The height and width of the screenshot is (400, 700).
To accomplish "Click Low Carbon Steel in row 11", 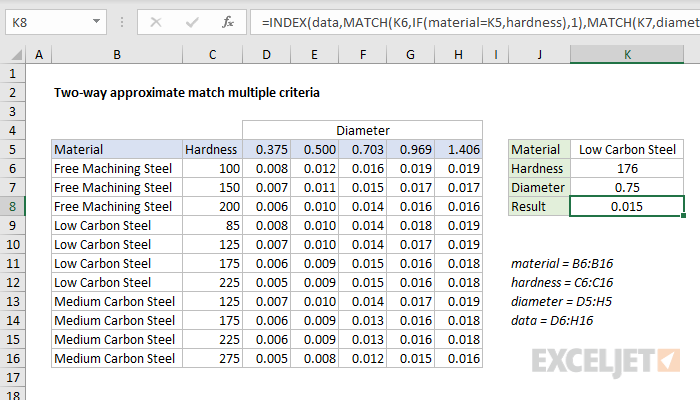I will [x=117, y=263].
